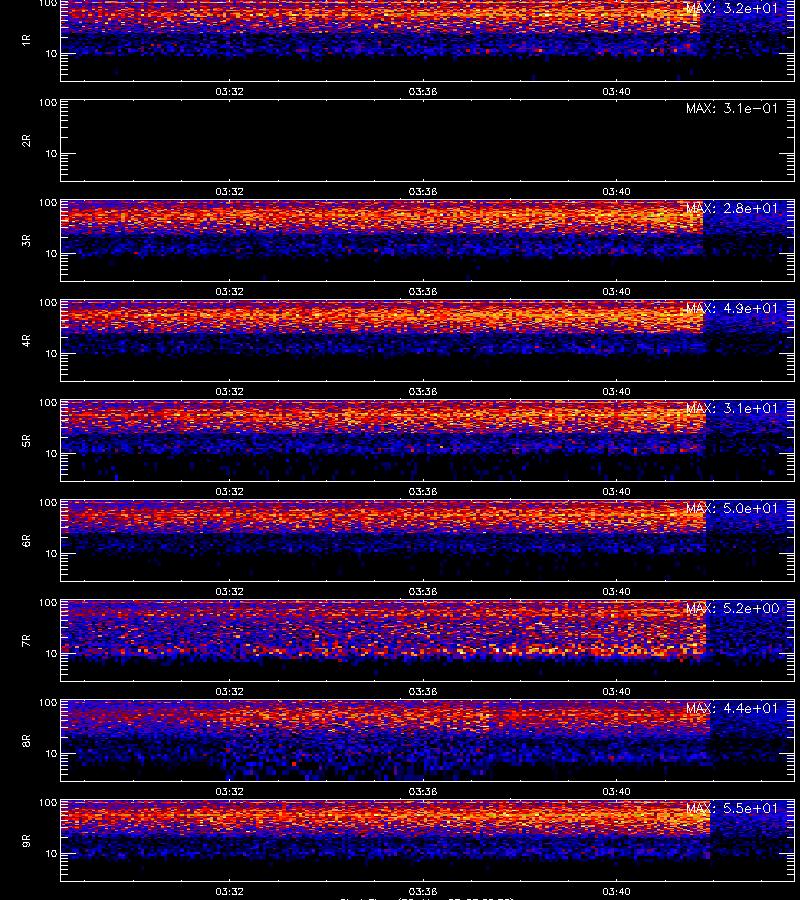Click the 03:36 tick label under panel 2R
Viewport: 800px width, 900px height.
[423, 192]
